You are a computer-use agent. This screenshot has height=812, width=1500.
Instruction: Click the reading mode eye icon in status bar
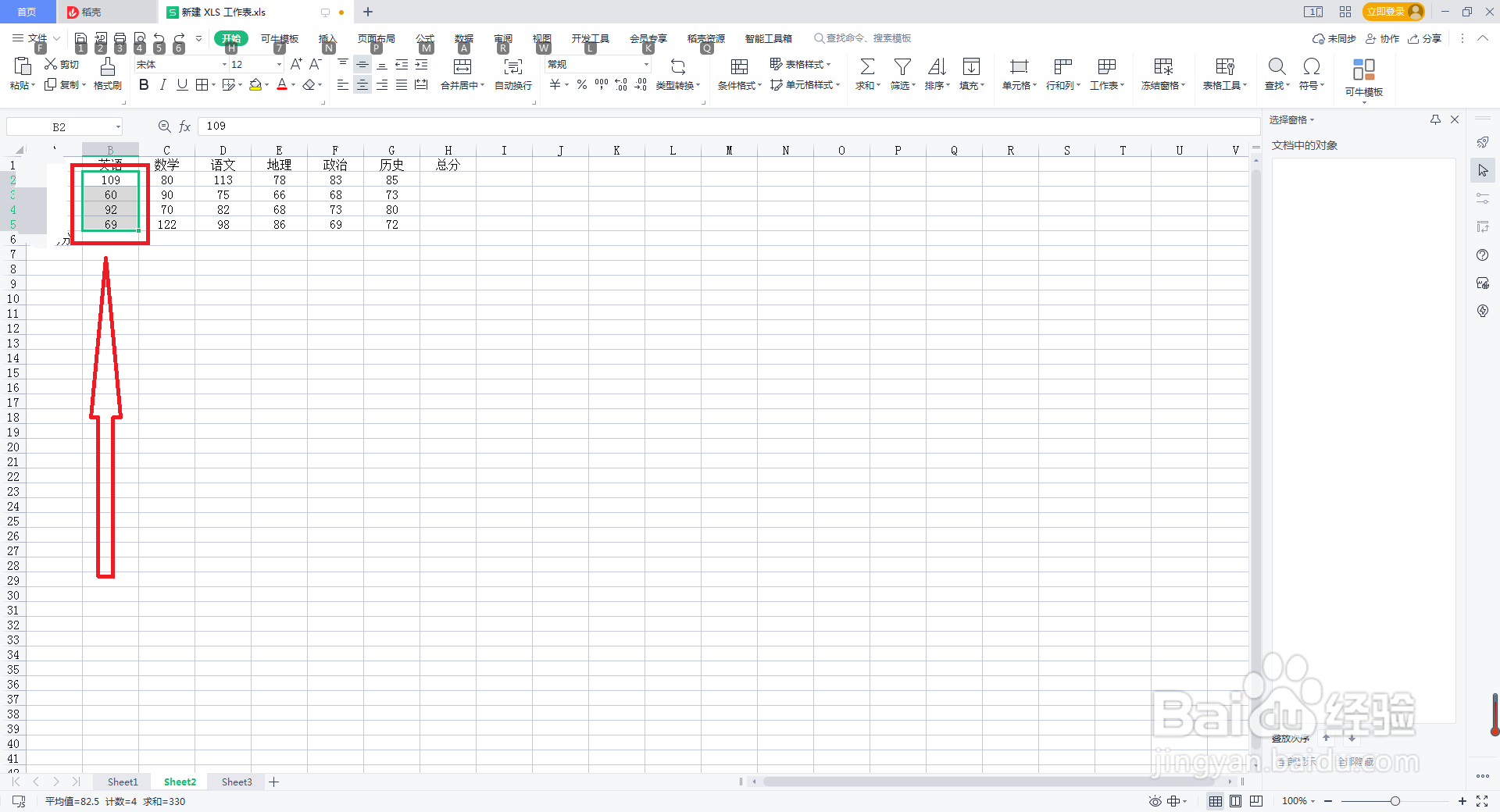1155,801
